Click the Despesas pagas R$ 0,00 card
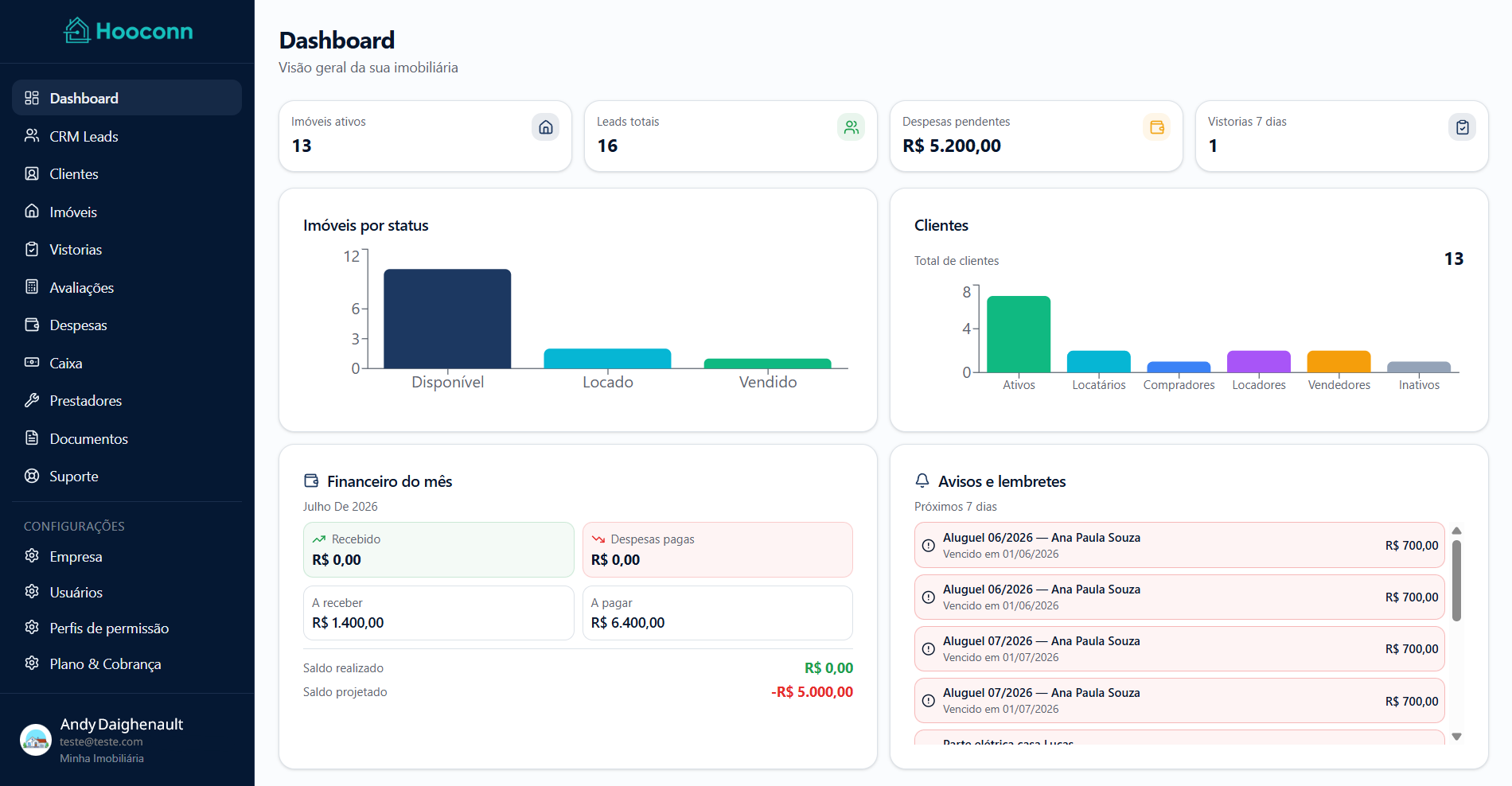The image size is (1512, 786). point(717,550)
